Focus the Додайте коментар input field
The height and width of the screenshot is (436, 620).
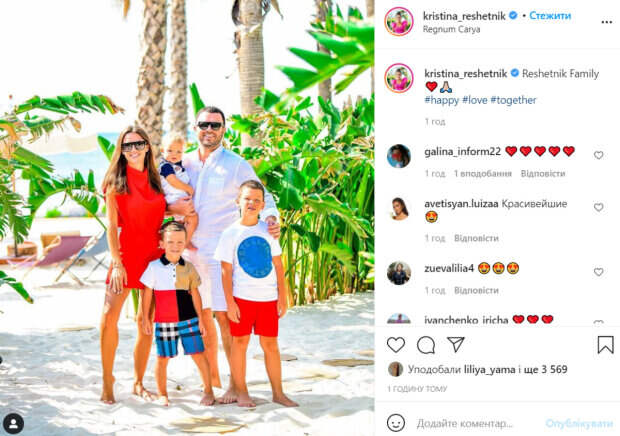click(x=465, y=424)
